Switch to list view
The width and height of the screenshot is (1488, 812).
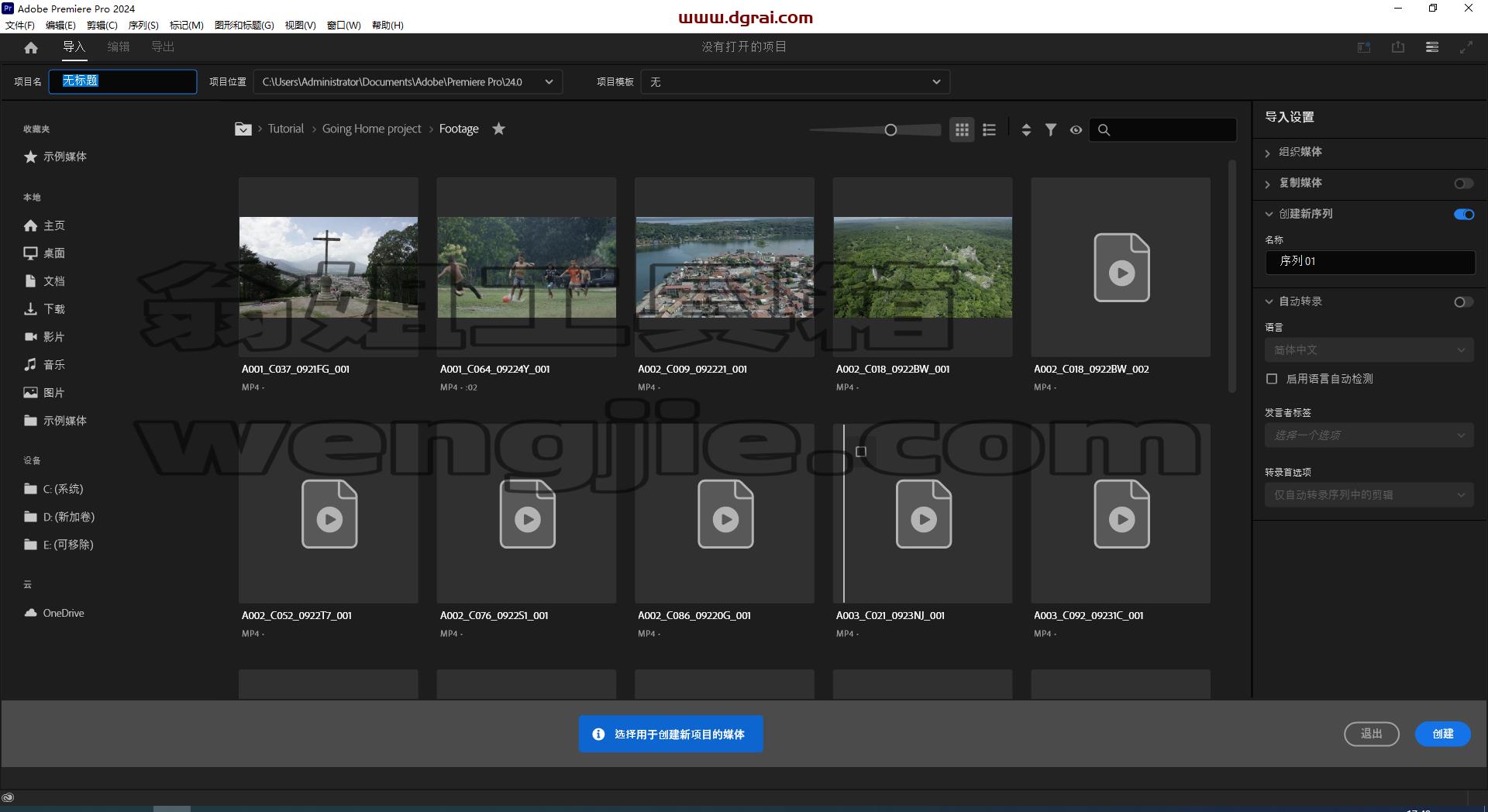(x=989, y=130)
